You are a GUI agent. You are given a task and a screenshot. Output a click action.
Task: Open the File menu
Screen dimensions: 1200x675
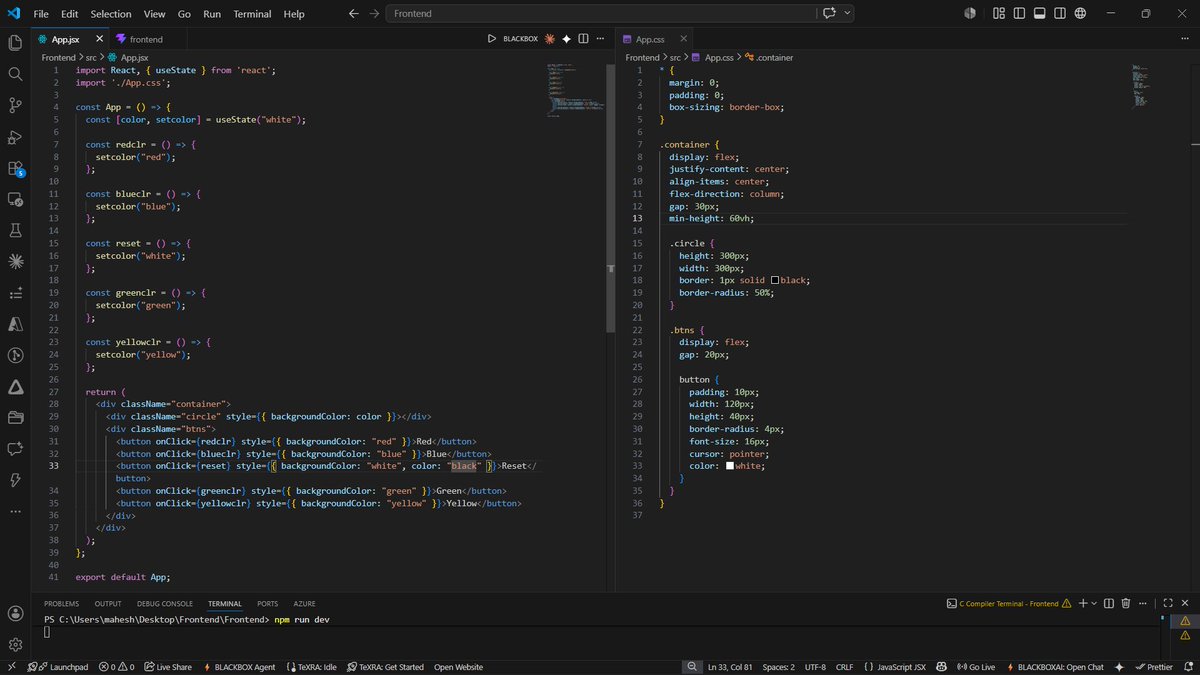[x=41, y=14]
